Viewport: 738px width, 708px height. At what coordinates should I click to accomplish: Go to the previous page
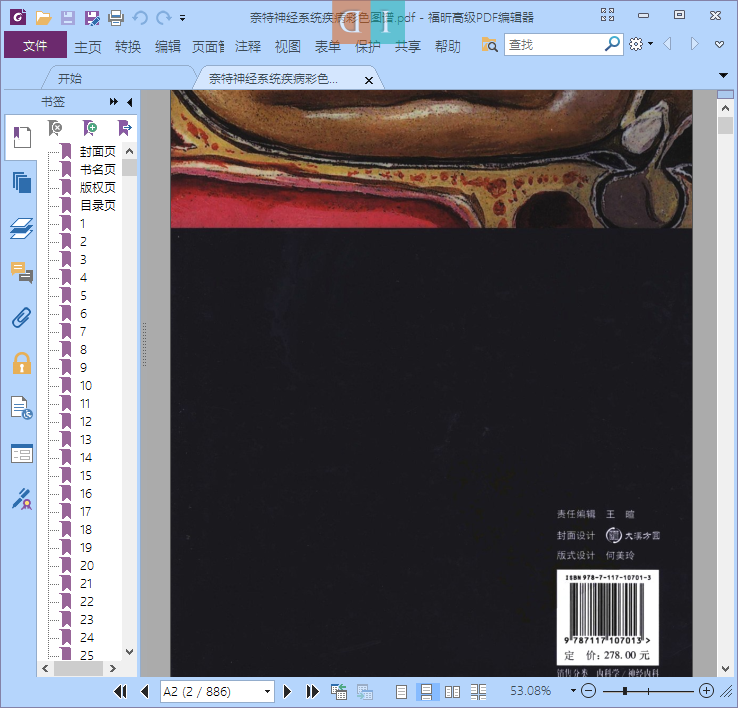click(145, 692)
